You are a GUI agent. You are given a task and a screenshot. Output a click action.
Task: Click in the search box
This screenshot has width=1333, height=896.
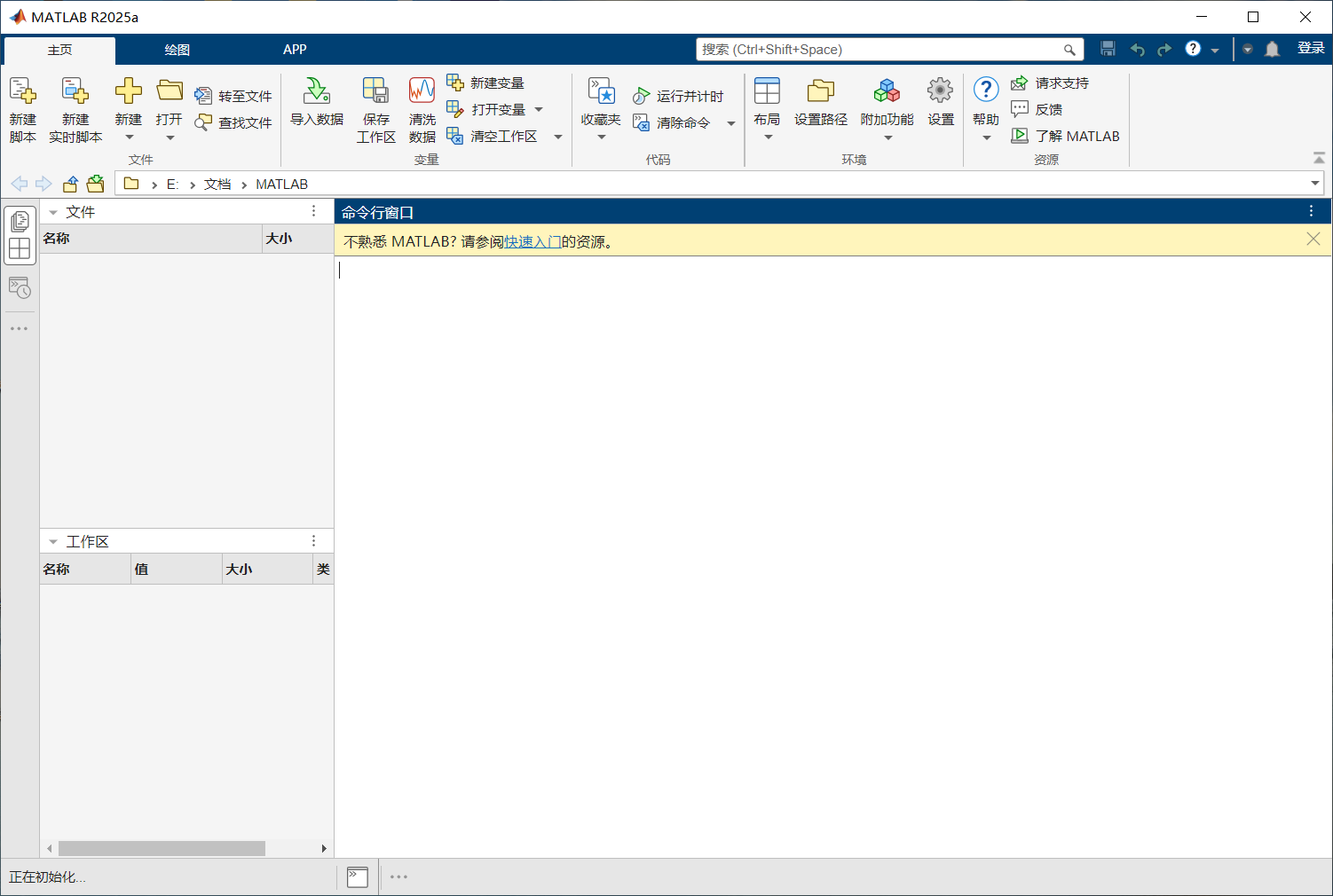coord(890,50)
